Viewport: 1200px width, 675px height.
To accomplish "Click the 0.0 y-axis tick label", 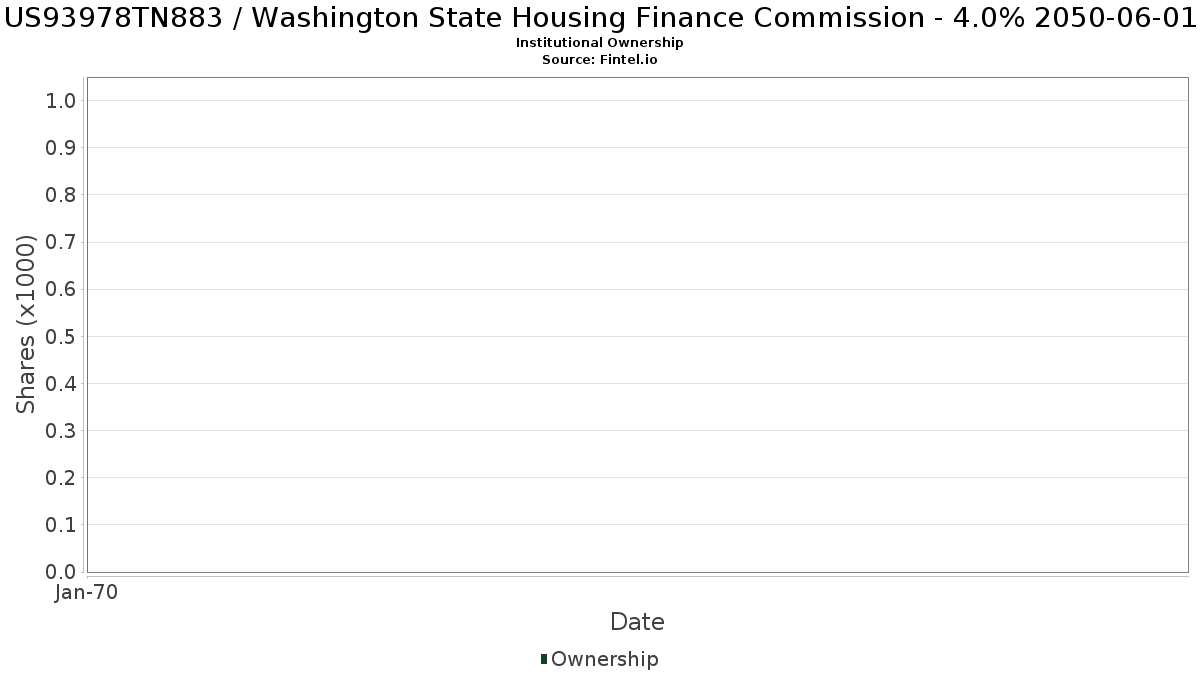I will tap(61, 572).
